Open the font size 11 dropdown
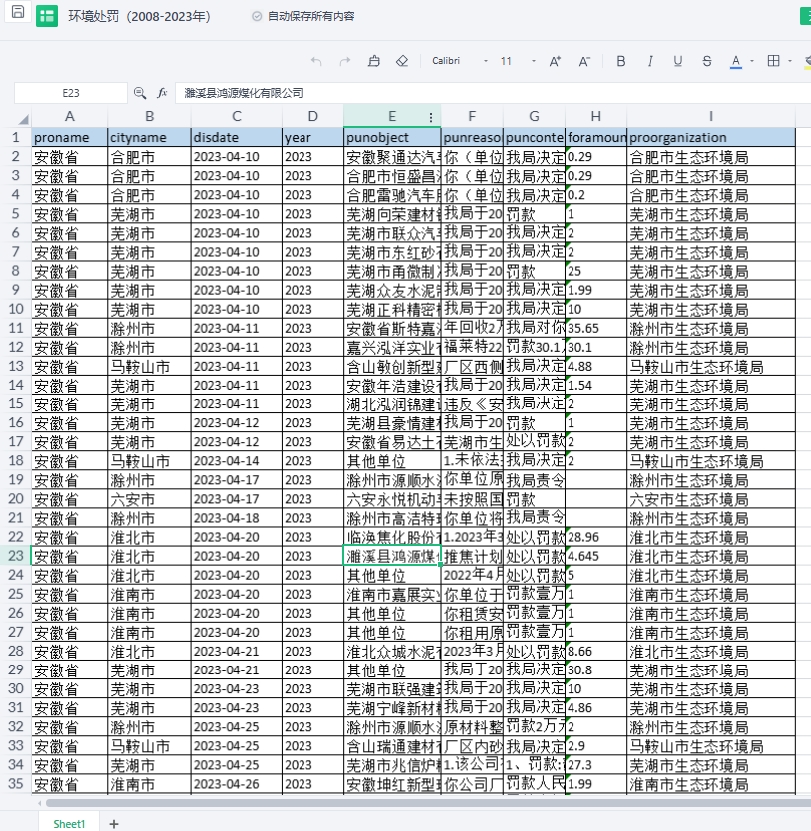Screen dimensions: 811x831 pos(515,61)
